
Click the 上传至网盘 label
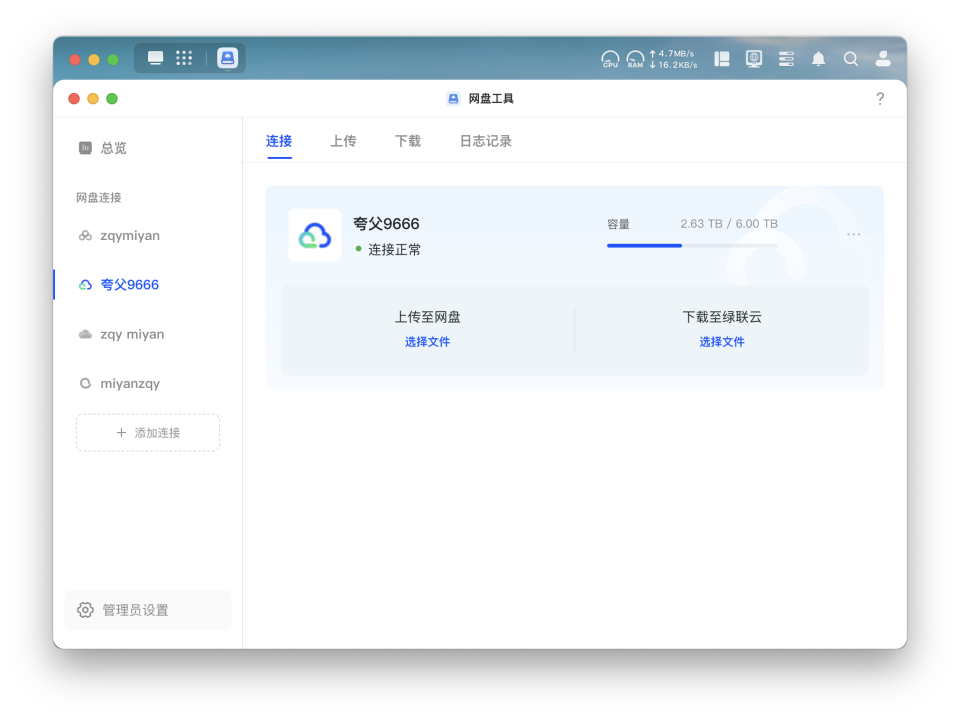(427, 317)
